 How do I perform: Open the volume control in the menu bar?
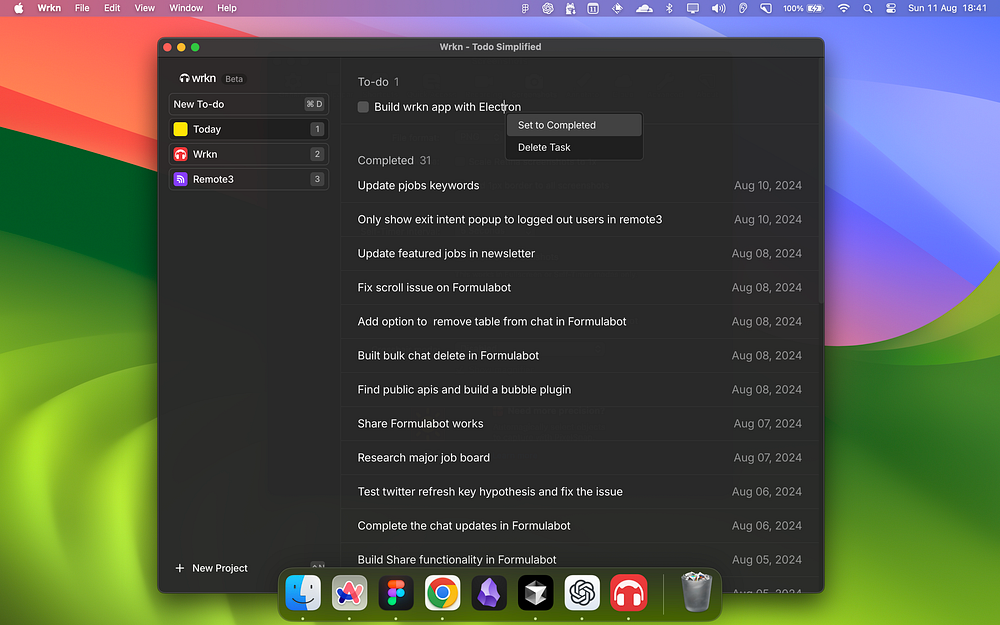point(718,8)
